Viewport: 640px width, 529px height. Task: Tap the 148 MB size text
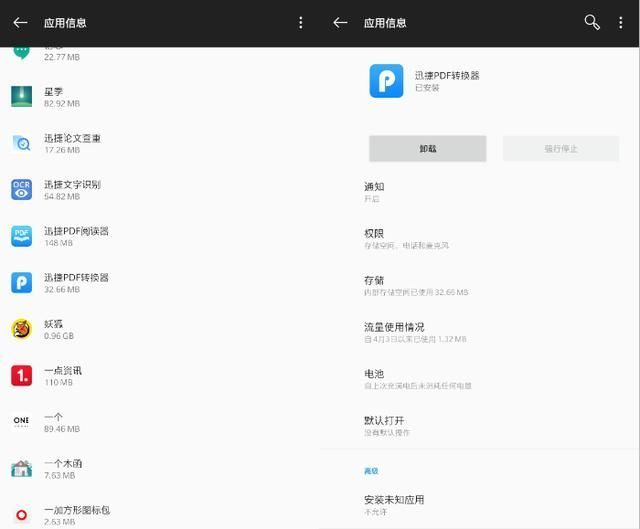(x=58, y=243)
